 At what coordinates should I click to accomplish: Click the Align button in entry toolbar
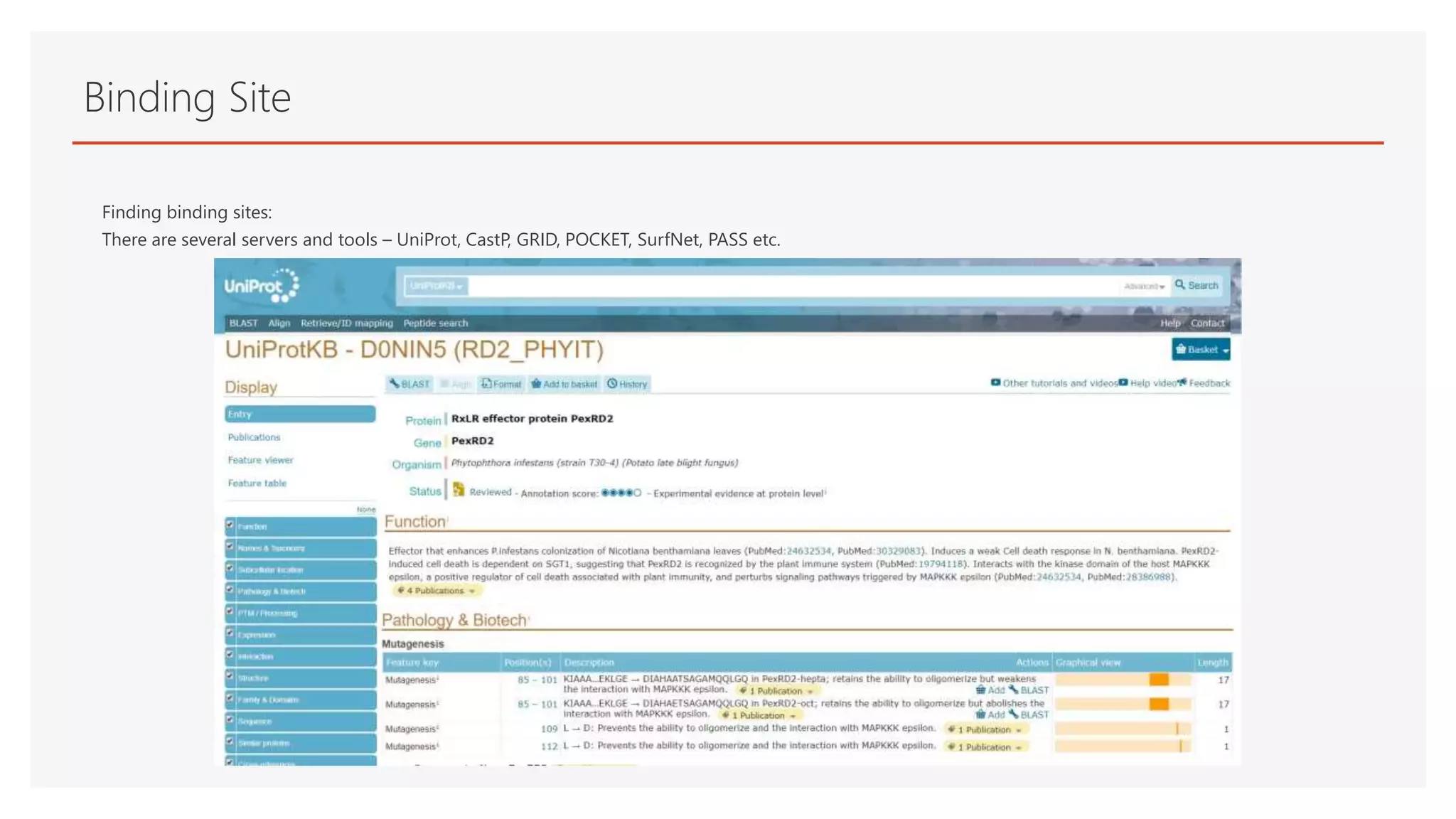pyautogui.click(x=455, y=384)
